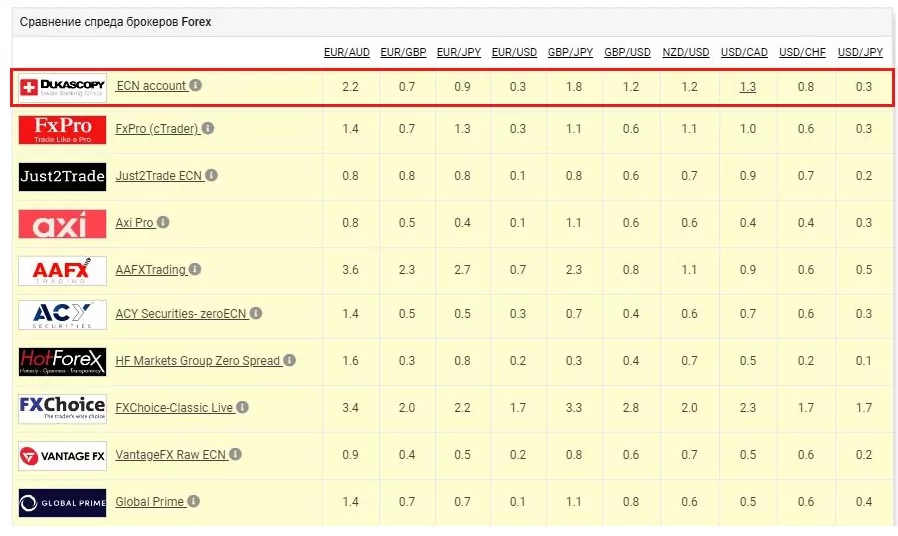Viewport: 898px width, 536px height.
Task: Click the Vantage FX logo
Action: pos(62,456)
